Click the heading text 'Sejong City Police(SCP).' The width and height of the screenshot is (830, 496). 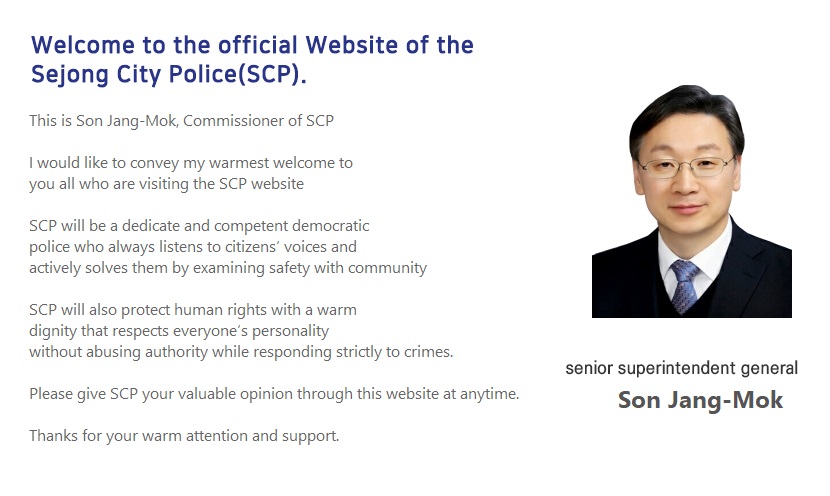coord(169,74)
